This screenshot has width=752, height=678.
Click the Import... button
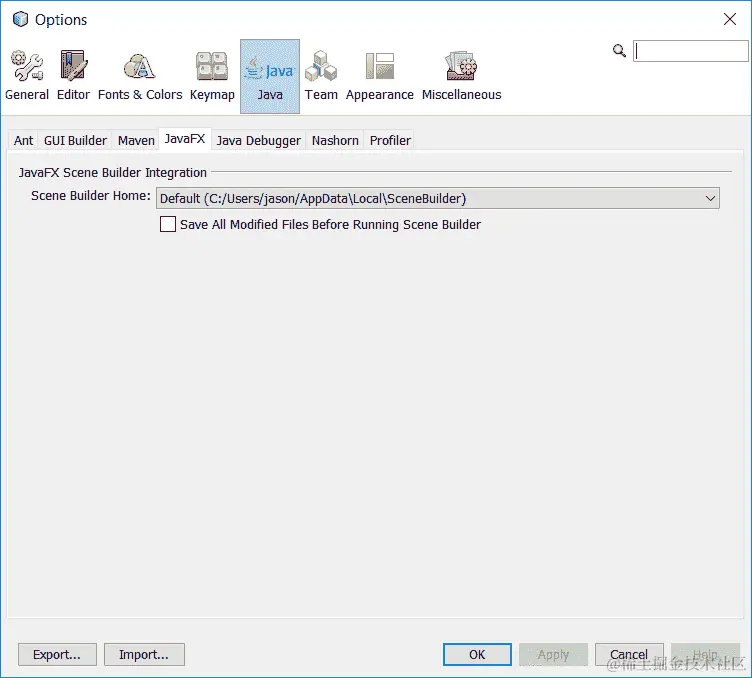(144, 655)
